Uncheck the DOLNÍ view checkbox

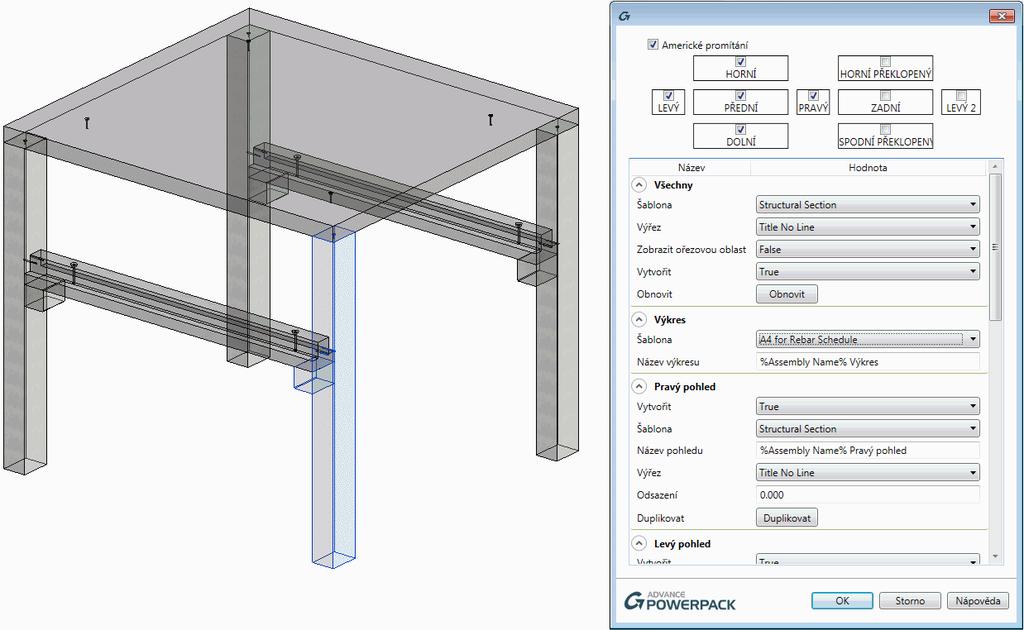pos(741,129)
